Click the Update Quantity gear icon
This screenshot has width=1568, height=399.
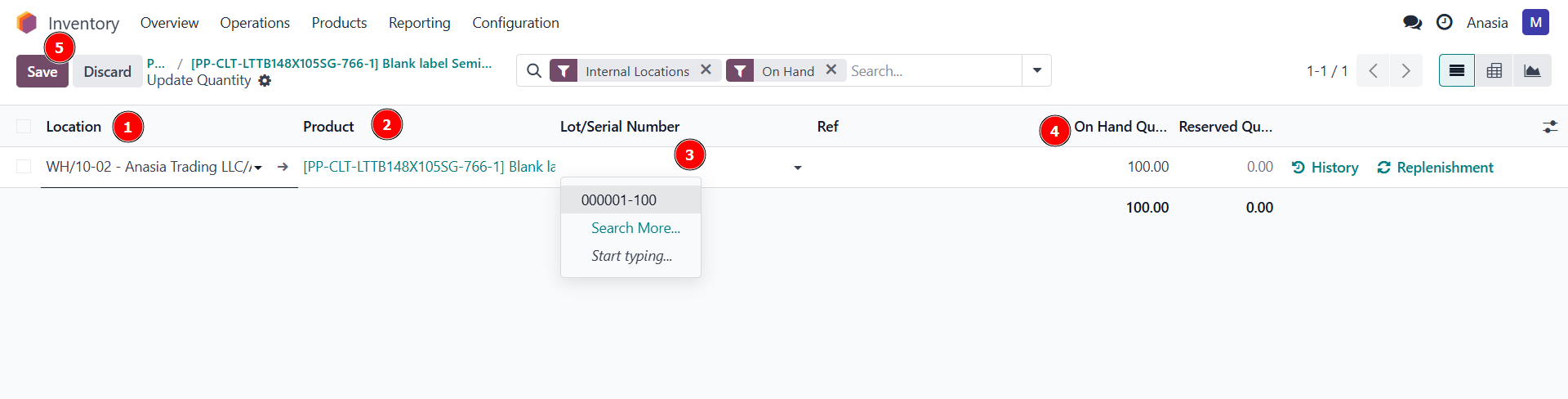tap(265, 81)
